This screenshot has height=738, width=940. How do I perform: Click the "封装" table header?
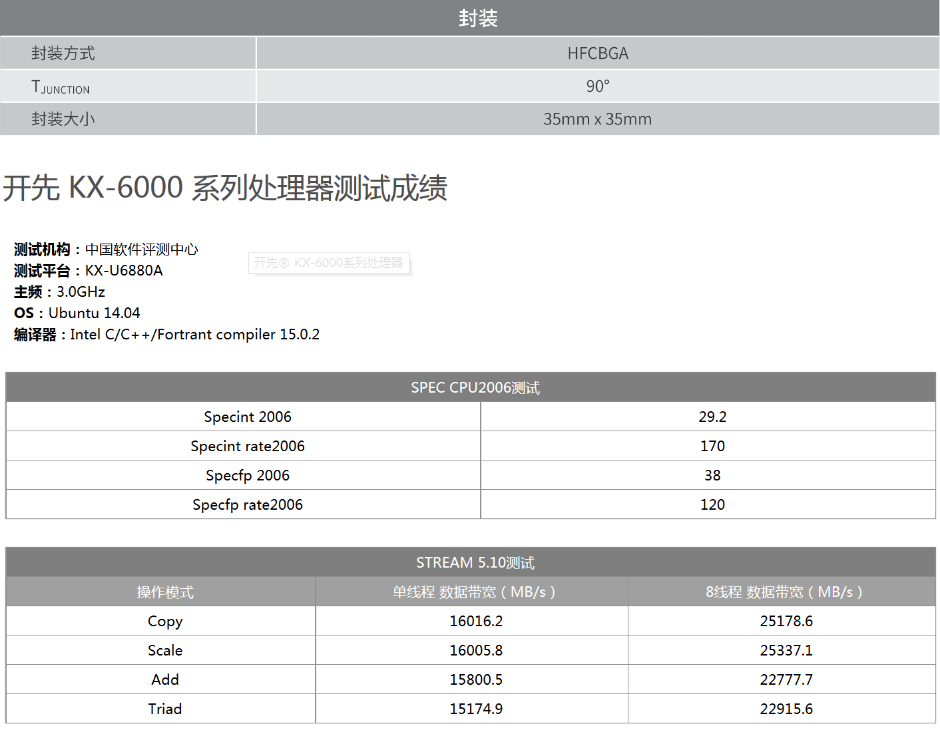469,18
